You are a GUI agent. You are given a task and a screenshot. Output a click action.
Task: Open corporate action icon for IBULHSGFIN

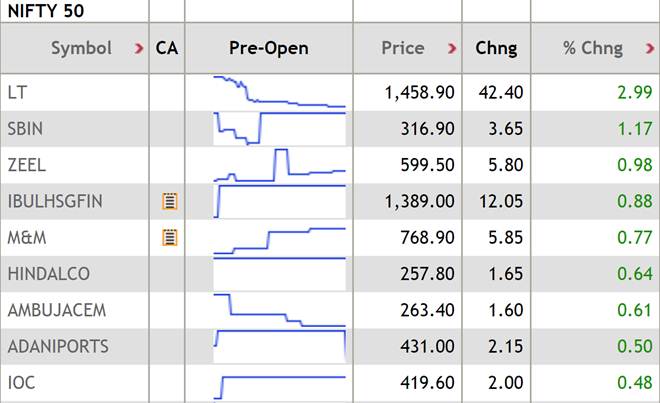(x=169, y=202)
